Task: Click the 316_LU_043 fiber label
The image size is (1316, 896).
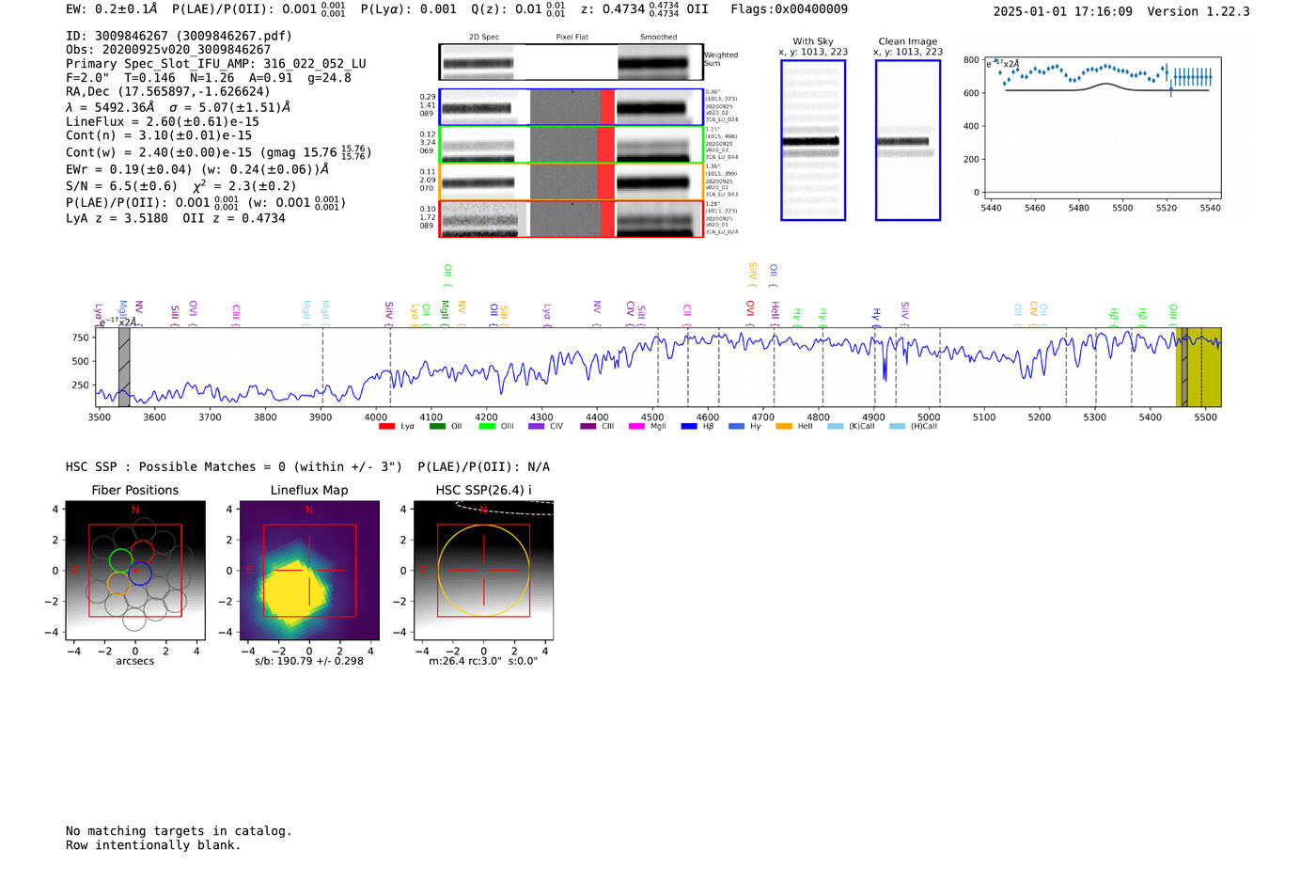Action: coord(722,195)
